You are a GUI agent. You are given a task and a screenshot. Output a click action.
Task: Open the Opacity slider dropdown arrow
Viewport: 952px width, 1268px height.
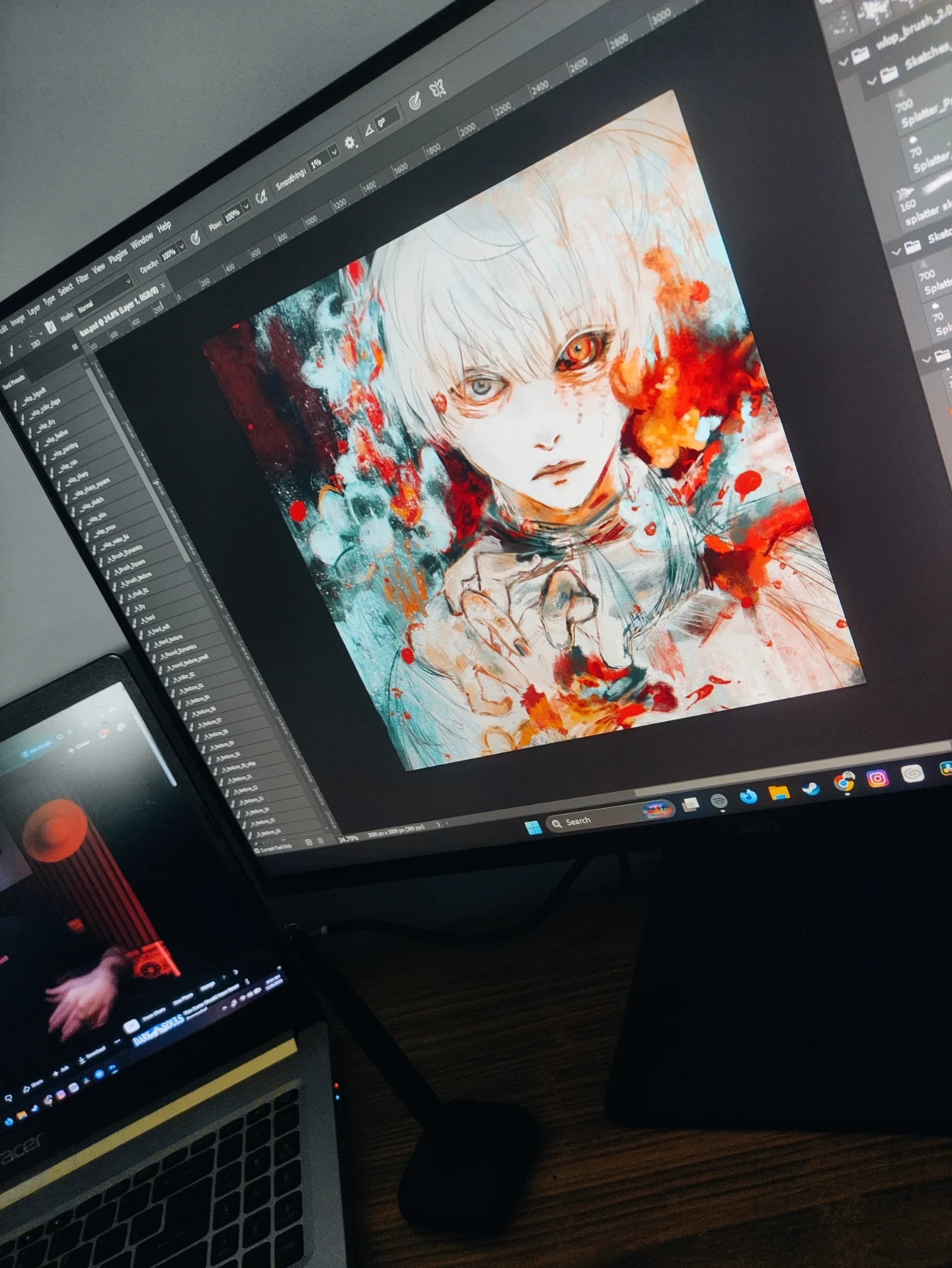point(181,247)
